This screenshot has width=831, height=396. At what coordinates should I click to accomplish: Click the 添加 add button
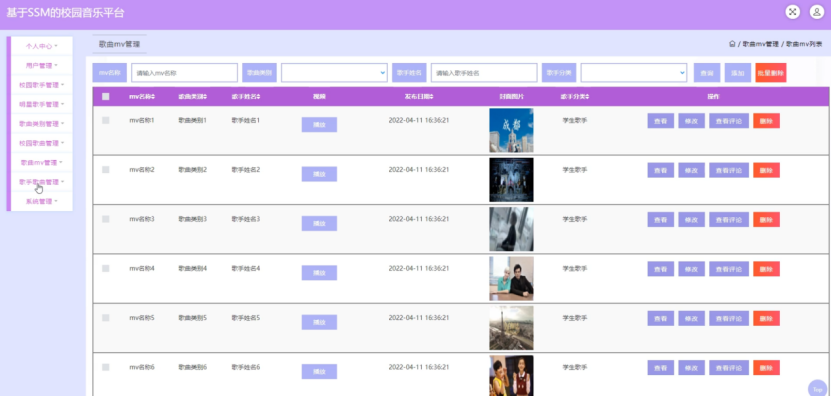[738, 73]
